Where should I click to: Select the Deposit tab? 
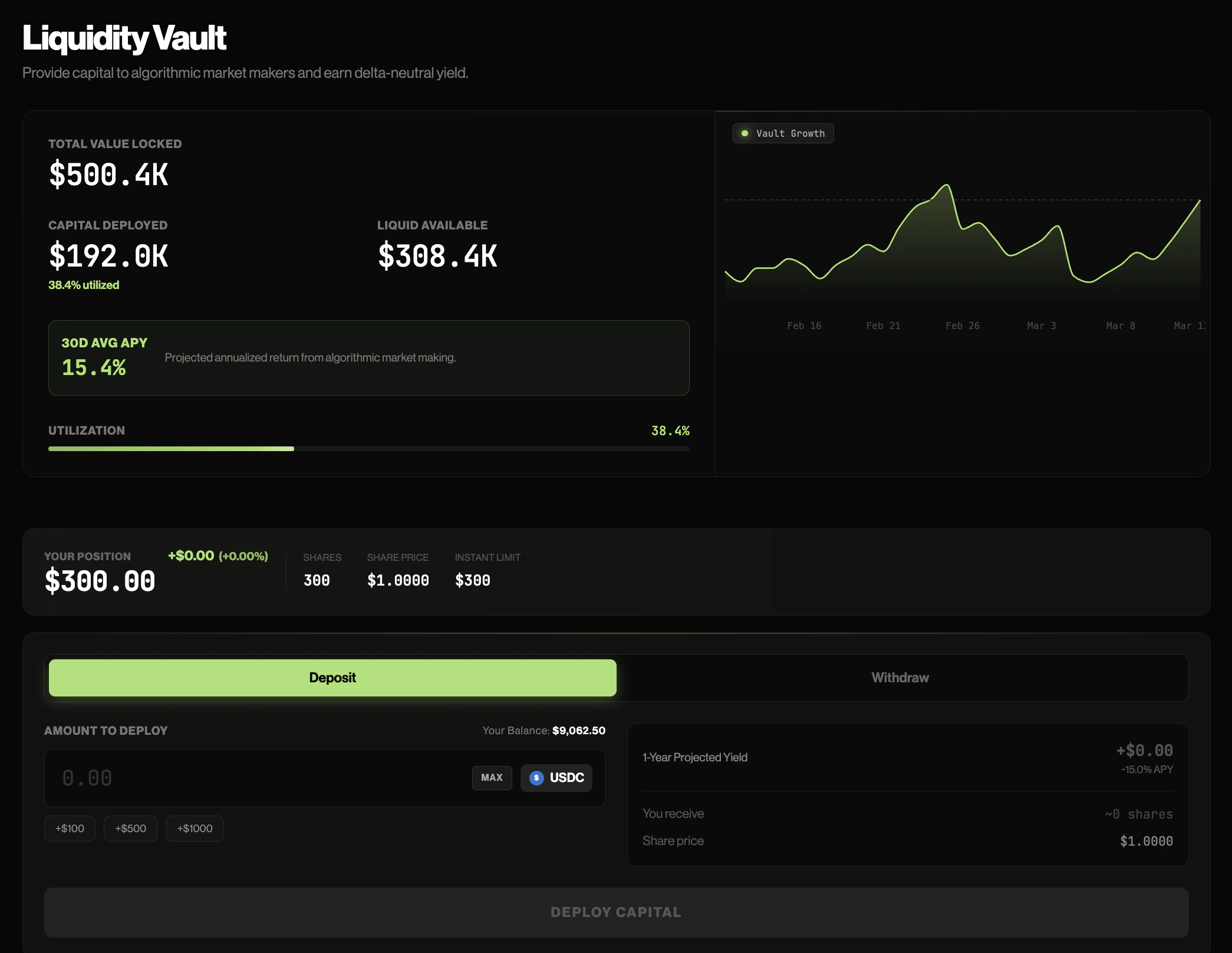click(x=332, y=677)
